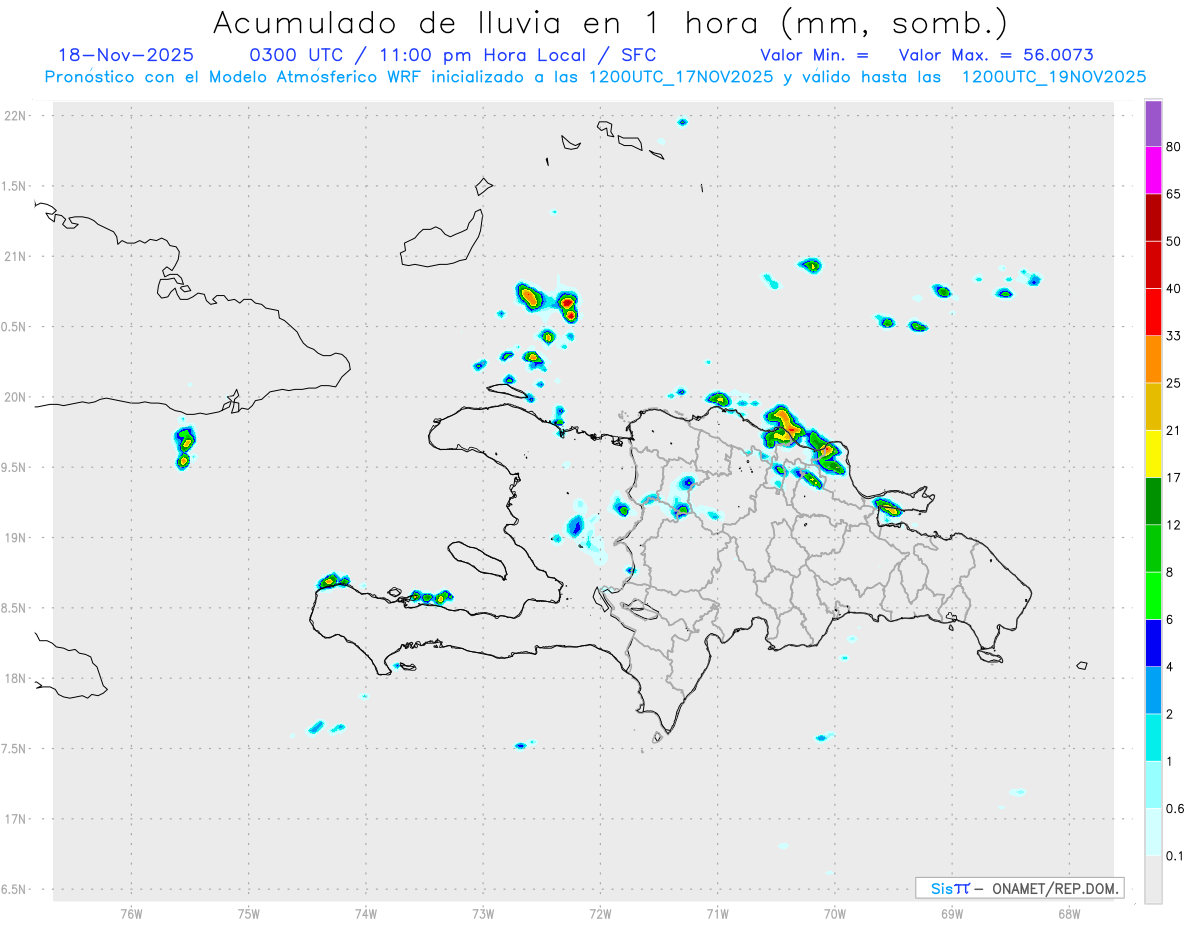Click the orange swatch between 25 and 33
Viewport: 1200px width, 927px height.
click(1153, 358)
